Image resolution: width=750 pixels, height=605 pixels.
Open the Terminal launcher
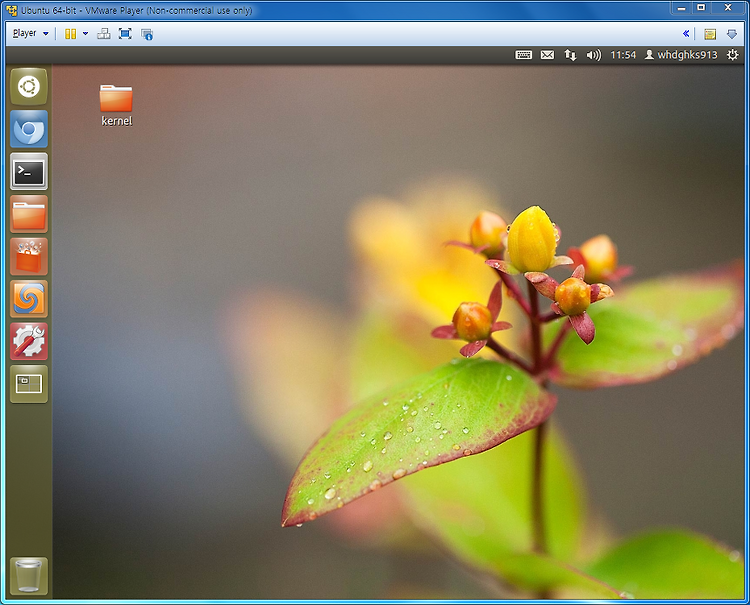click(x=29, y=172)
